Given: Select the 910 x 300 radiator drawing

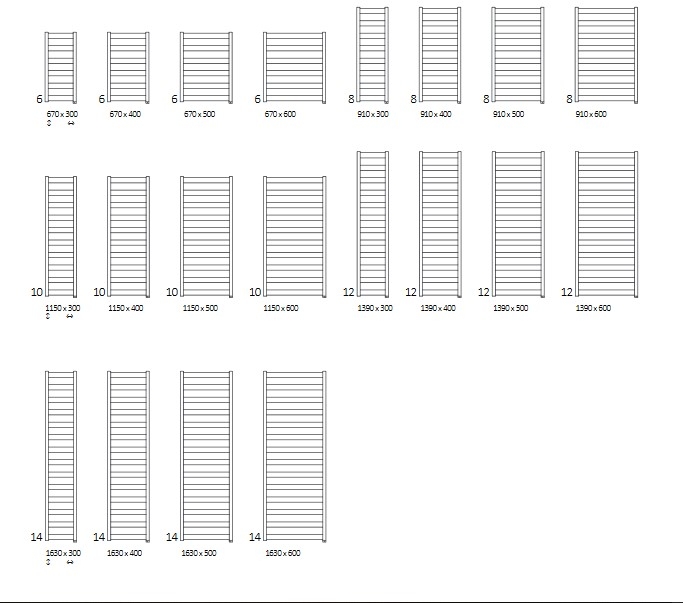Looking at the screenshot, I should pyautogui.click(x=372, y=55).
